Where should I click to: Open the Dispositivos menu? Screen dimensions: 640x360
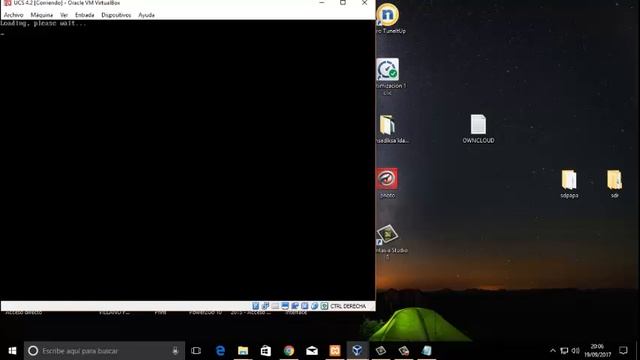pyautogui.click(x=116, y=15)
